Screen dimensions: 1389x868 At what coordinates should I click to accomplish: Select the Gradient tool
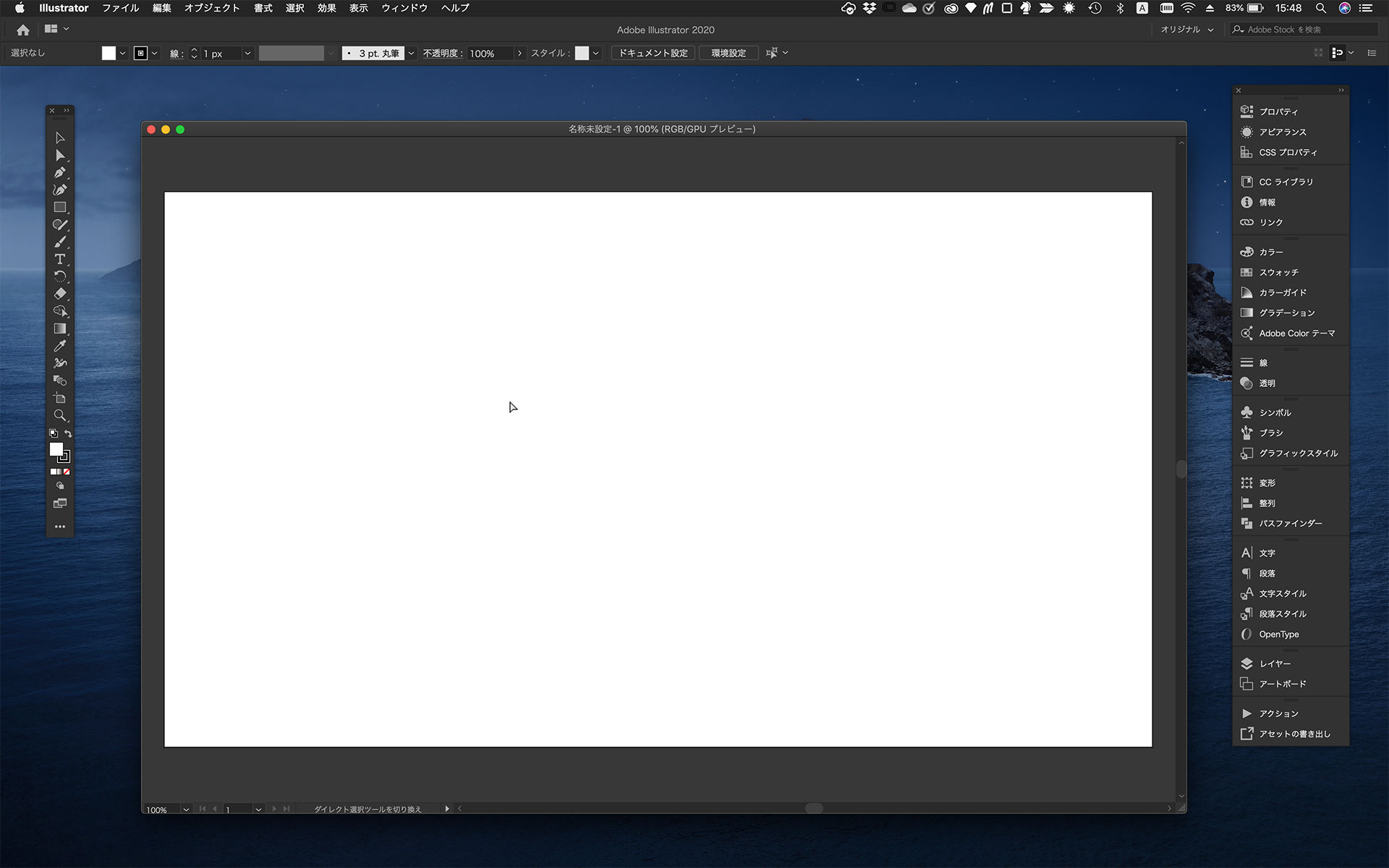click(x=59, y=328)
